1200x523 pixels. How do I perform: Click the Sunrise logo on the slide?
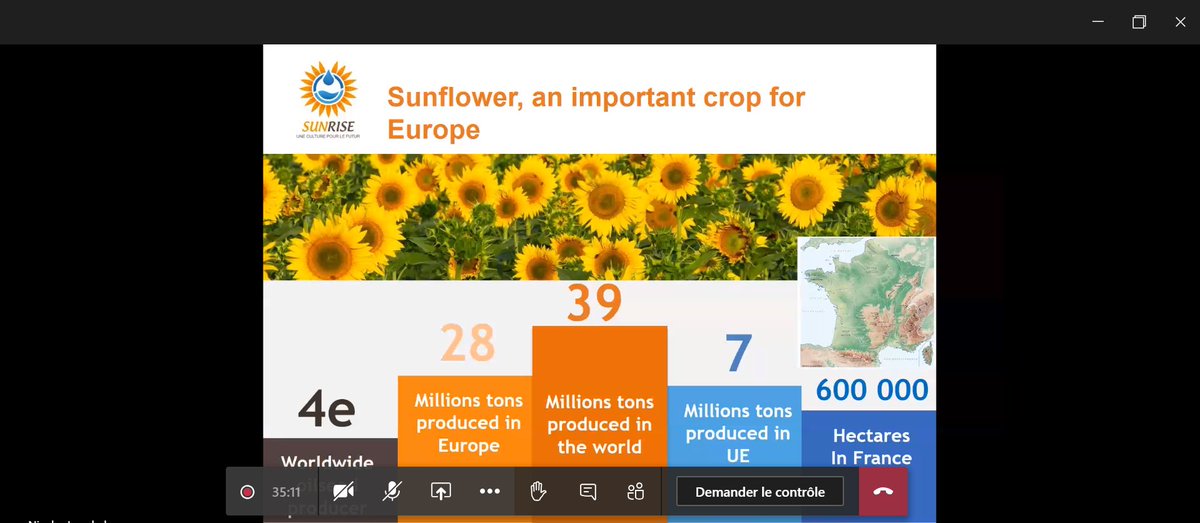click(x=327, y=98)
